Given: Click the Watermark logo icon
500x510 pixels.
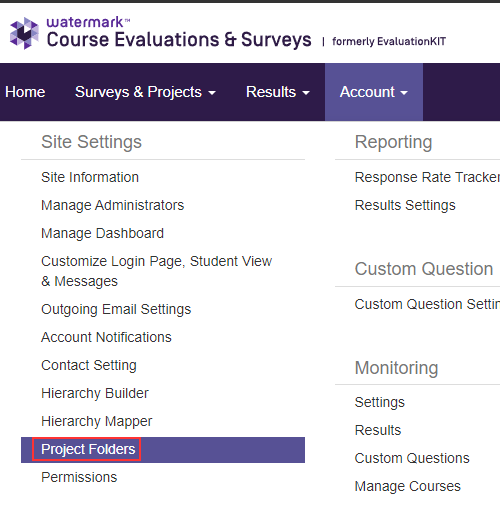Looking at the screenshot, I should click(24, 33).
